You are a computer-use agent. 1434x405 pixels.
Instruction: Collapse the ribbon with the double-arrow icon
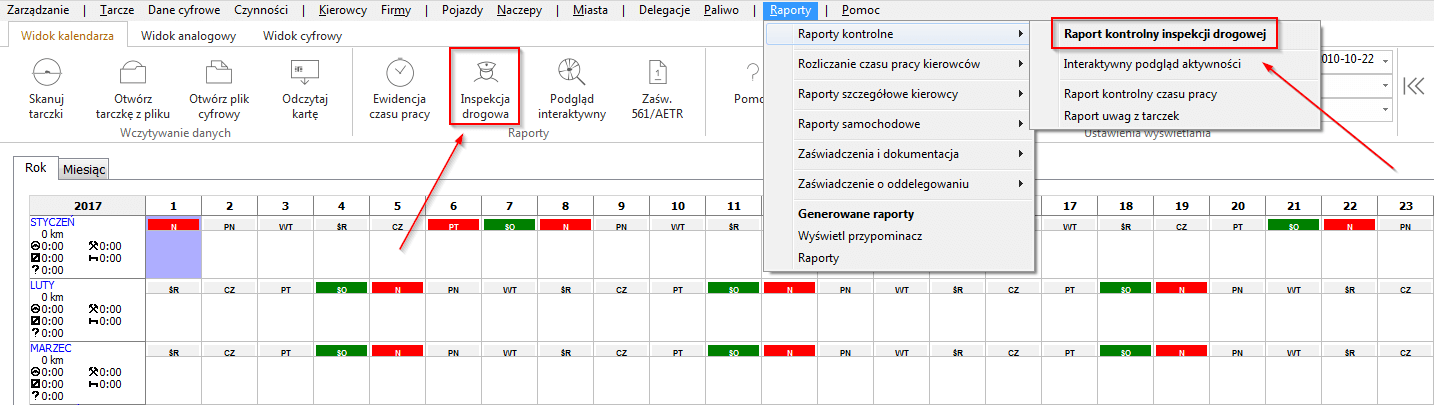pos(1413,85)
